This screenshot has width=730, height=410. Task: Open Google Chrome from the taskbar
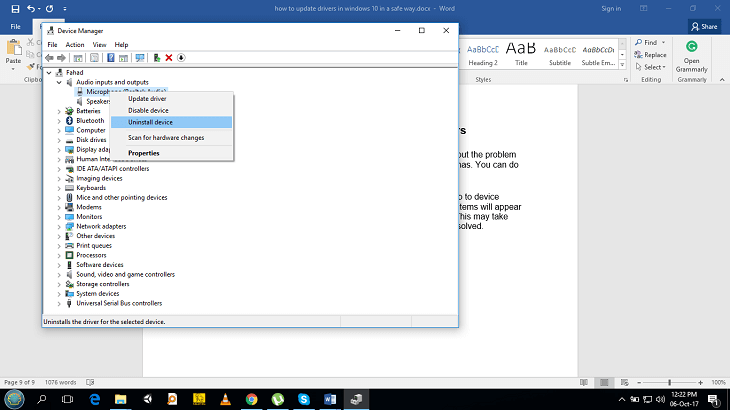[x=251, y=399]
